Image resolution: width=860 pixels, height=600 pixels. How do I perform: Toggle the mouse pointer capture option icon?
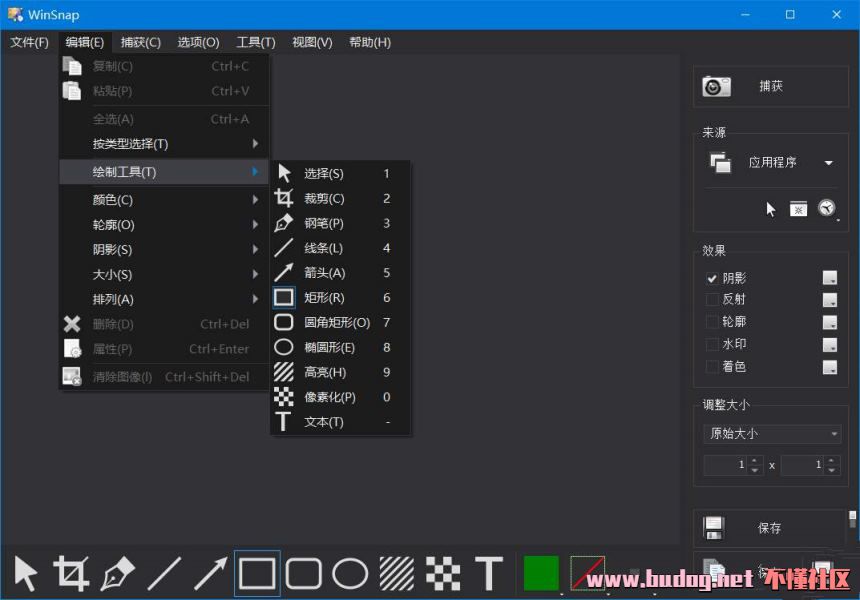771,209
